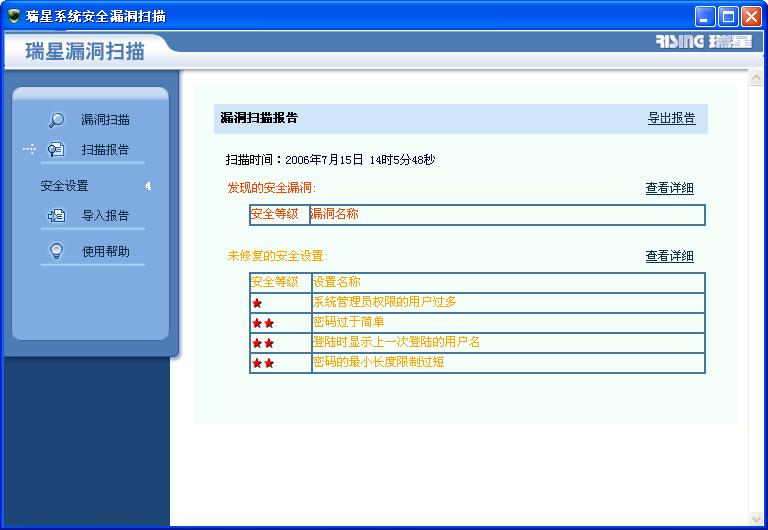
Task: Click the 漏洞扫描报告 heading
Action: point(259,118)
